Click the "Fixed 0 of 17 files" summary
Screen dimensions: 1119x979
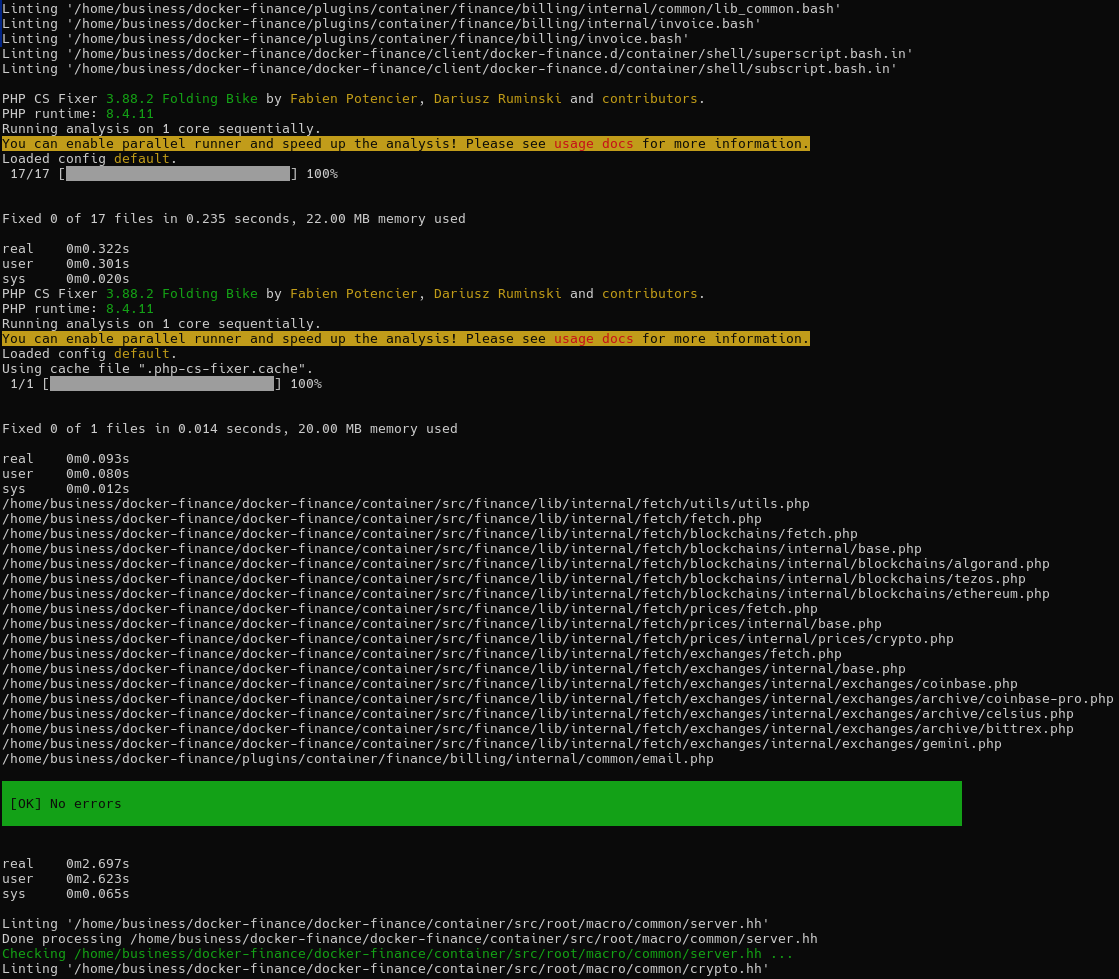[x=233, y=219]
